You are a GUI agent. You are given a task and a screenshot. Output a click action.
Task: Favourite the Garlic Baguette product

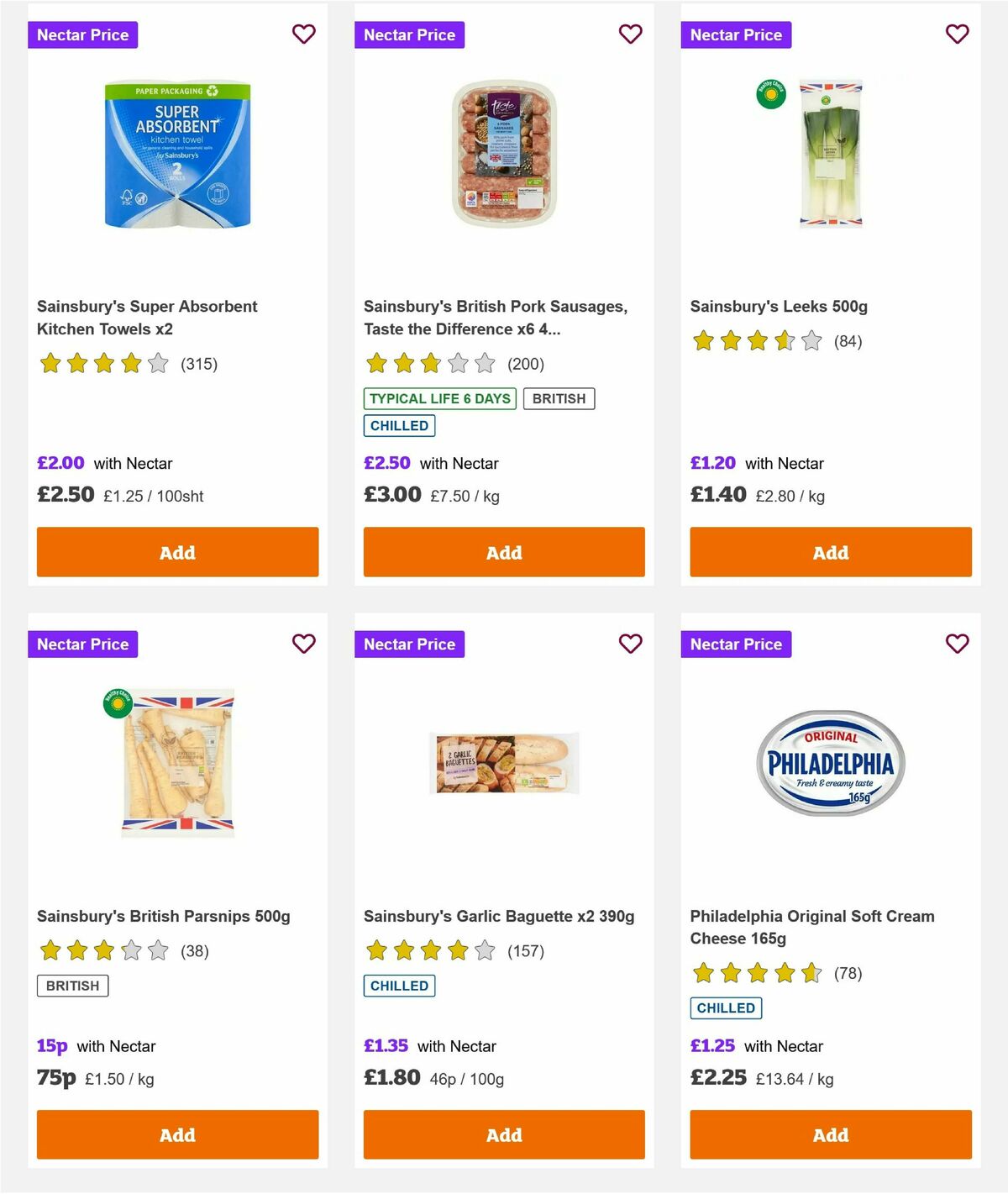click(630, 644)
